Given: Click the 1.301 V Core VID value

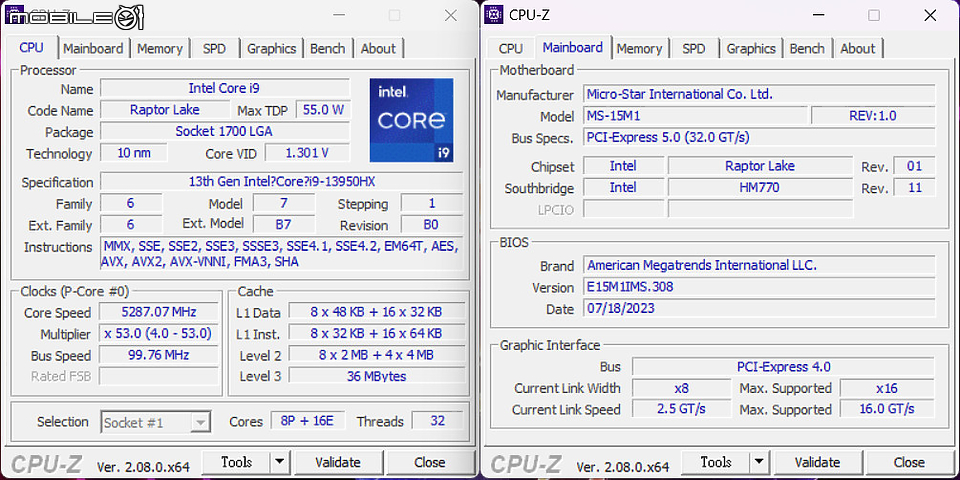Looking at the screenshot, I should coord(307,153).
